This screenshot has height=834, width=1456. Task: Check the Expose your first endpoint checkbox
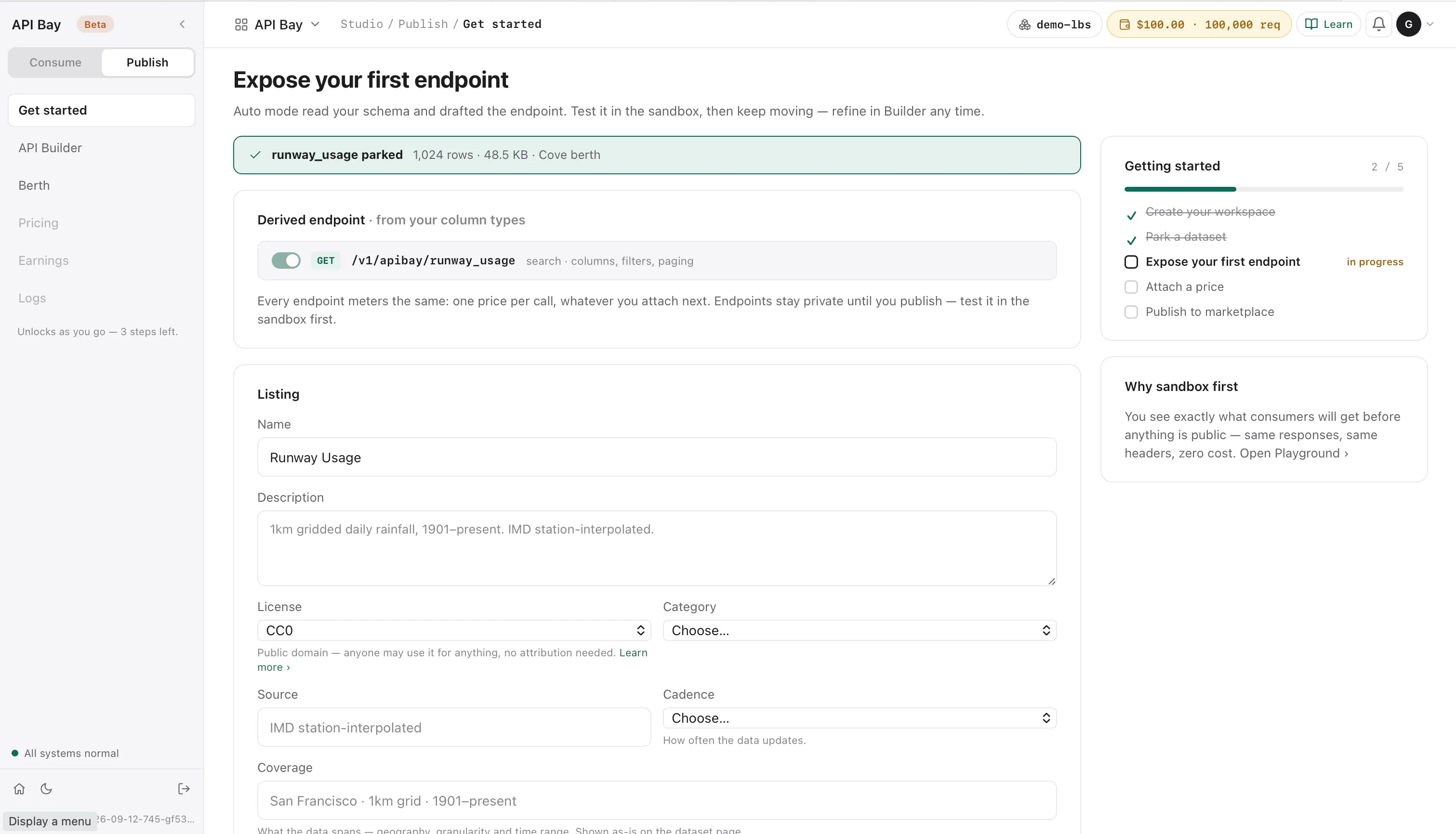1131,262
